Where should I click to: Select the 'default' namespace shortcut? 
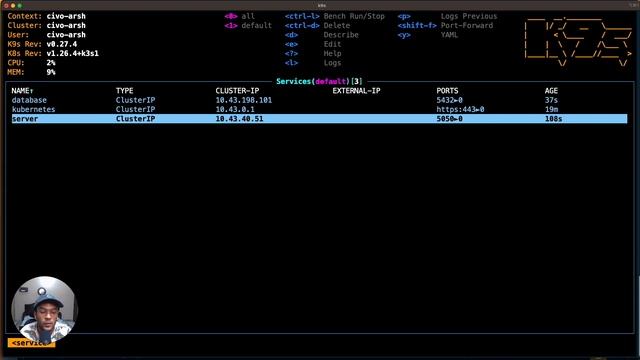pos(256,25)
